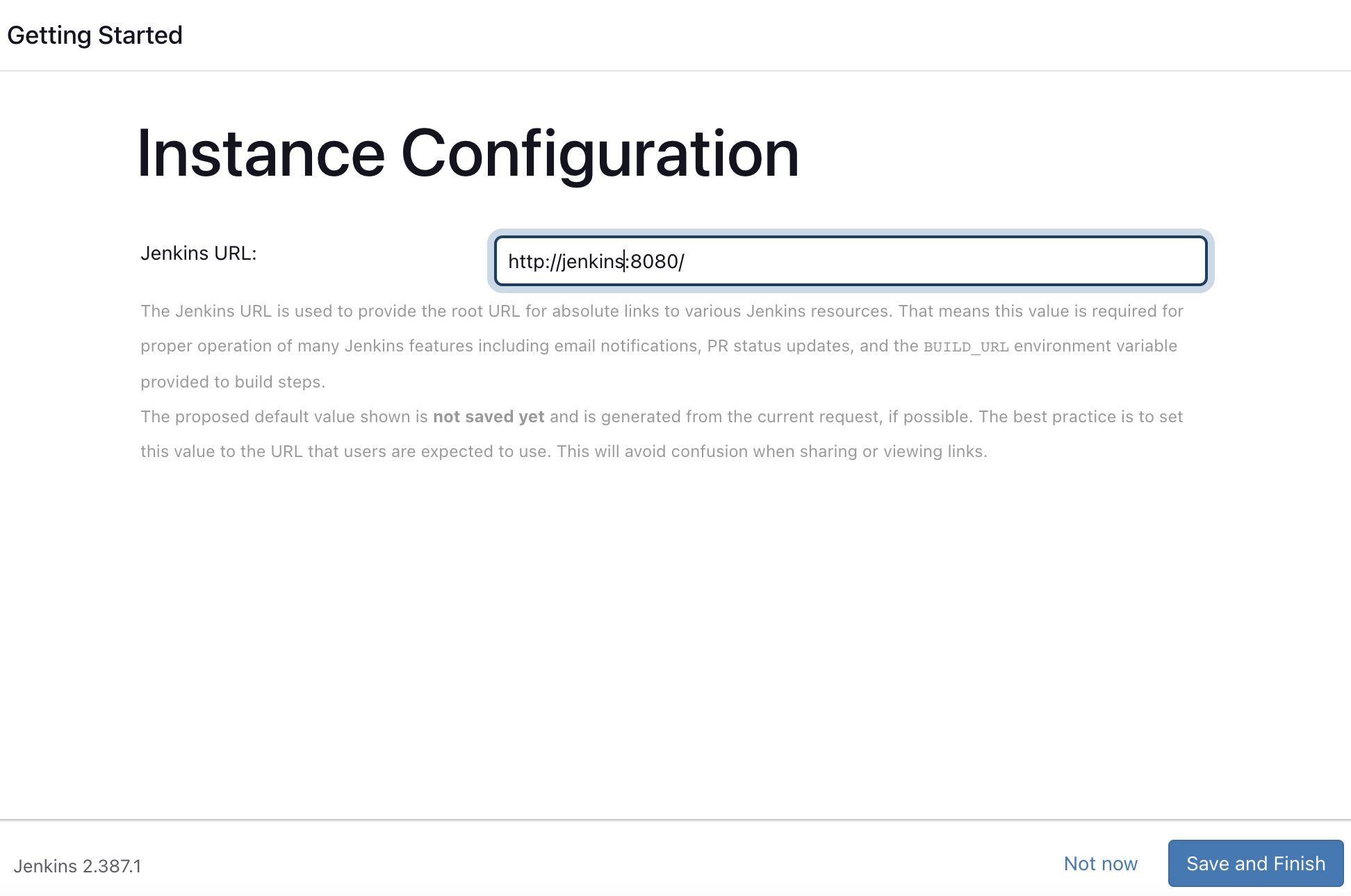This screenshot has width=1351, height=896.
Task: Click the "jenkins" hostname in URL field
Action: pyautogui.click(x=592, y=262)
